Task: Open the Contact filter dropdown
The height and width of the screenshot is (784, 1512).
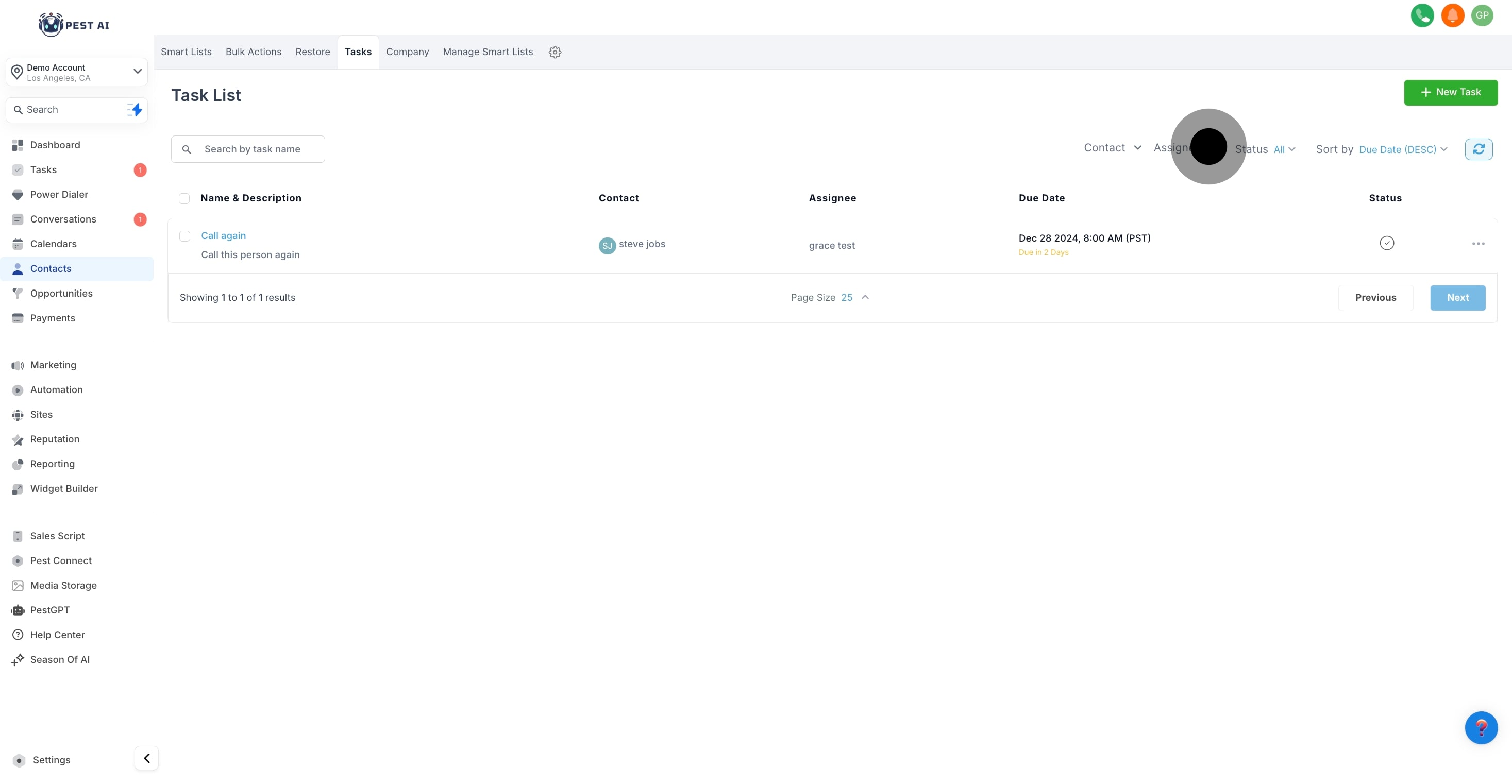Action: (x=1112, y=148)
